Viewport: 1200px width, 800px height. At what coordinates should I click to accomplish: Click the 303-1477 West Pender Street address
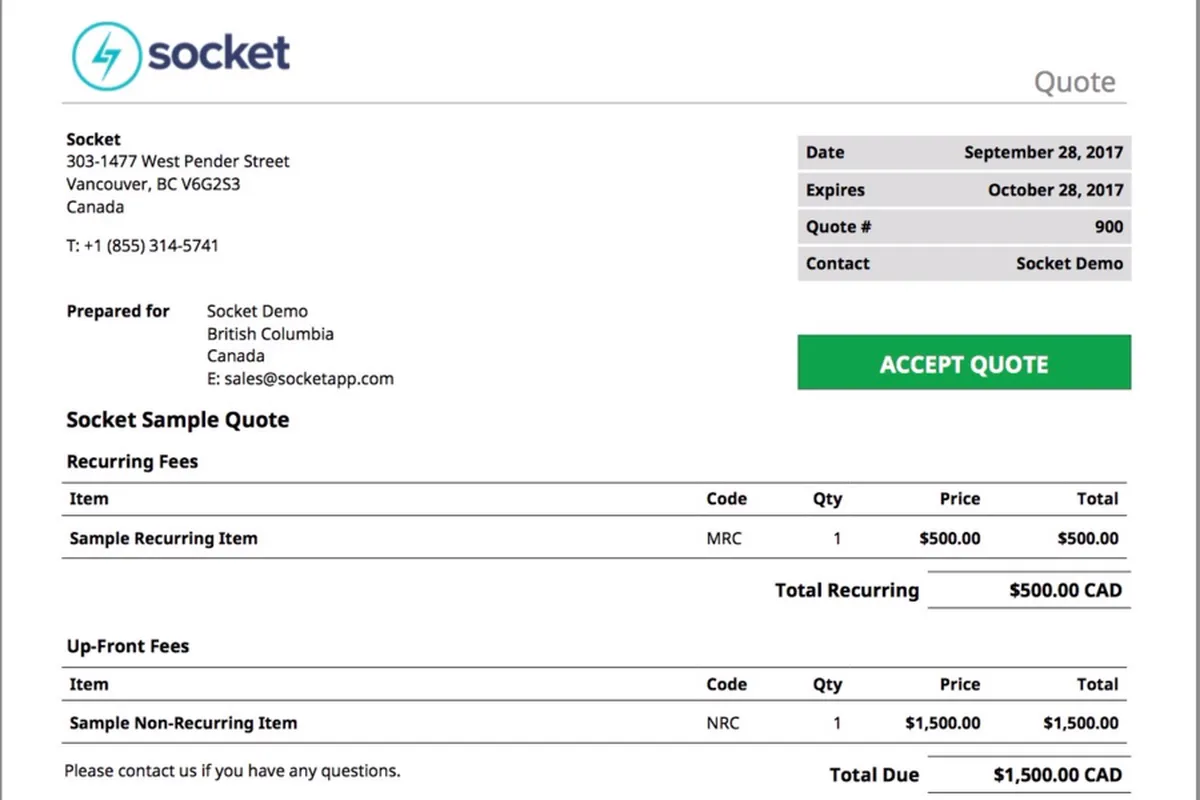point(178,161)
